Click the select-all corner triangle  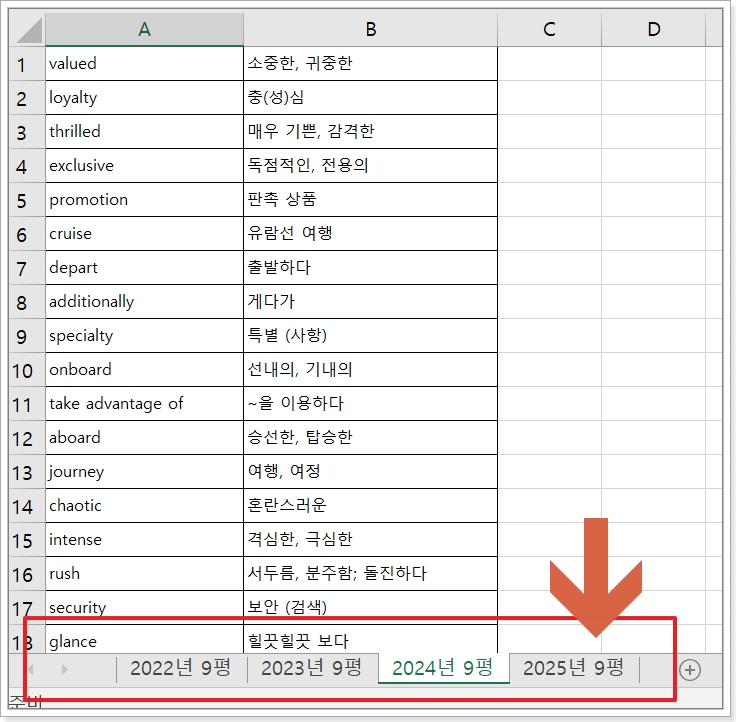pos(28,31)
